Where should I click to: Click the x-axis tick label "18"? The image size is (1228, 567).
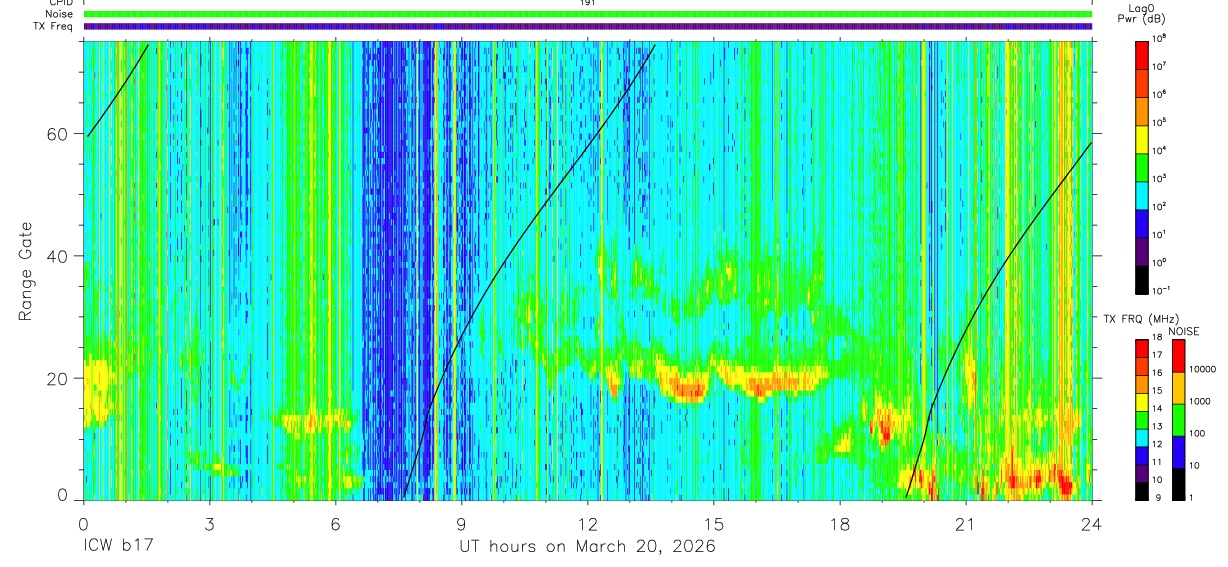[x=839, y=524]
